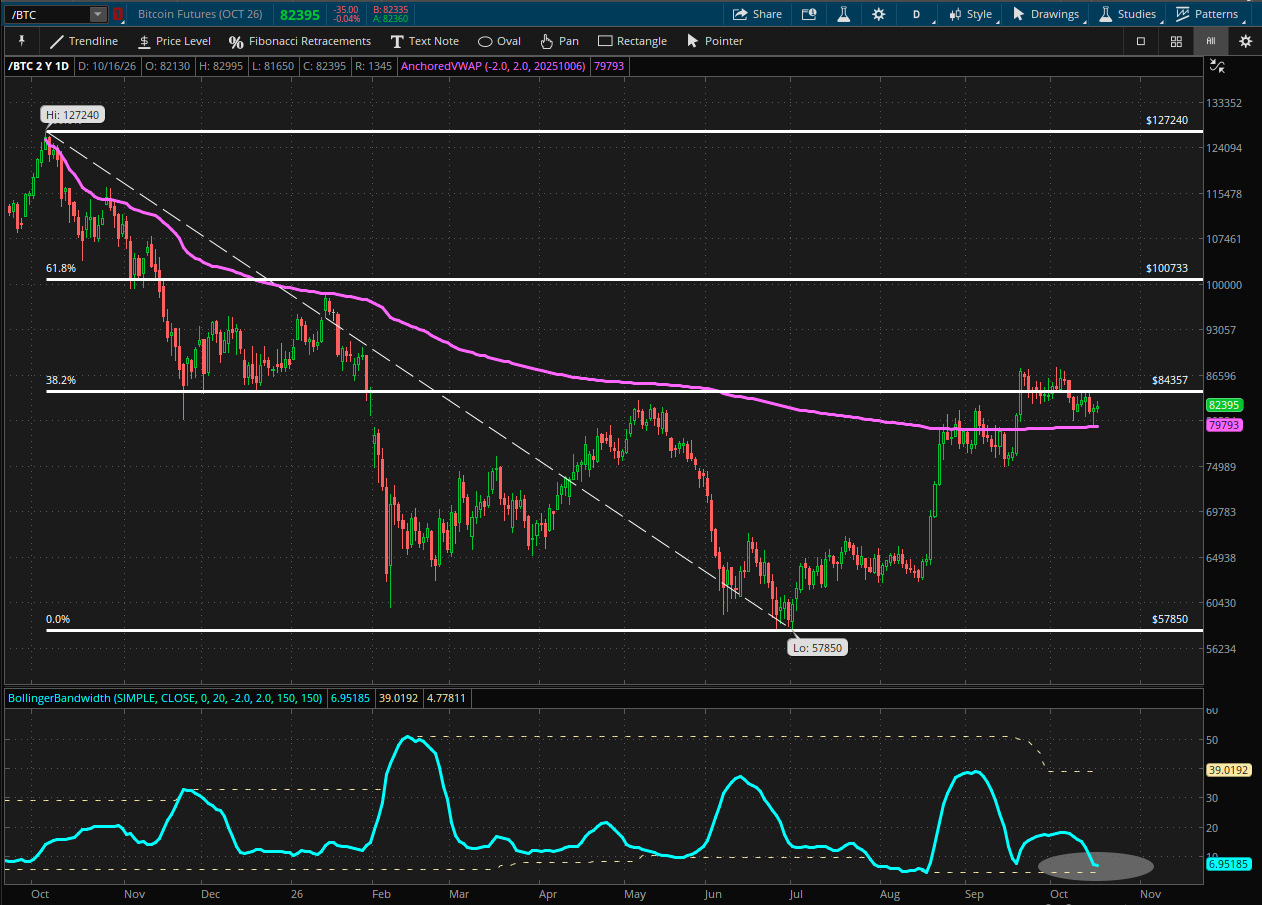The width and height of the screenshot is (1262, 905).
Task: Click the 39.0192 bandwidth axis tag
Action: [x=1230, y=770]
